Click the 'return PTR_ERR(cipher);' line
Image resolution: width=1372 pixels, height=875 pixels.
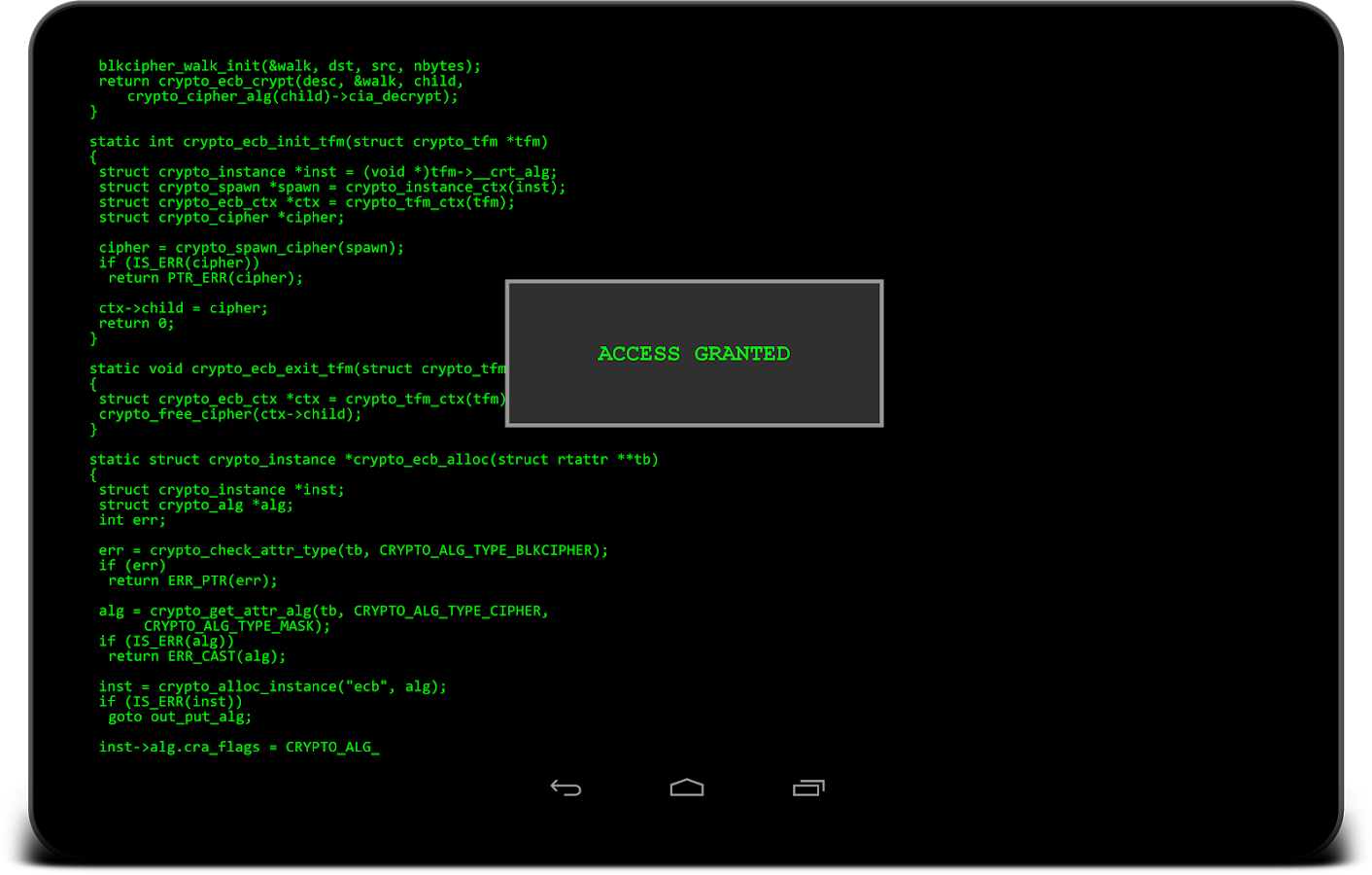[x=205, y=278]
